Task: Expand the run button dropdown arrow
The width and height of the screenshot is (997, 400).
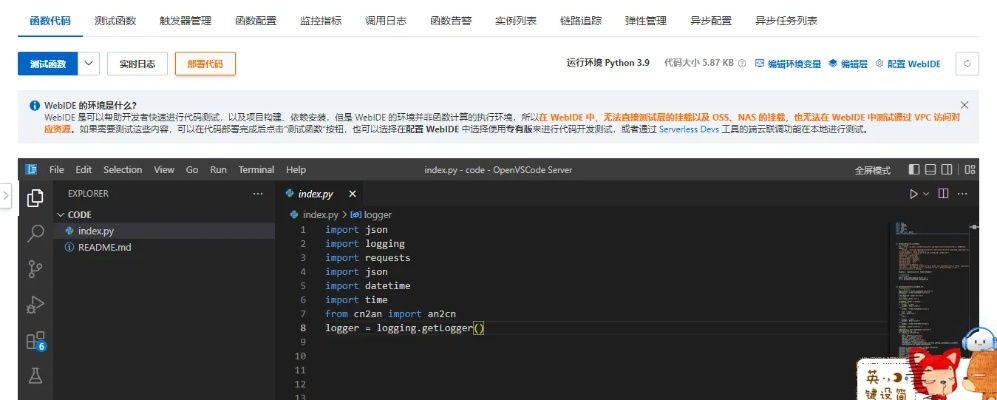Action: coord(926,193)
